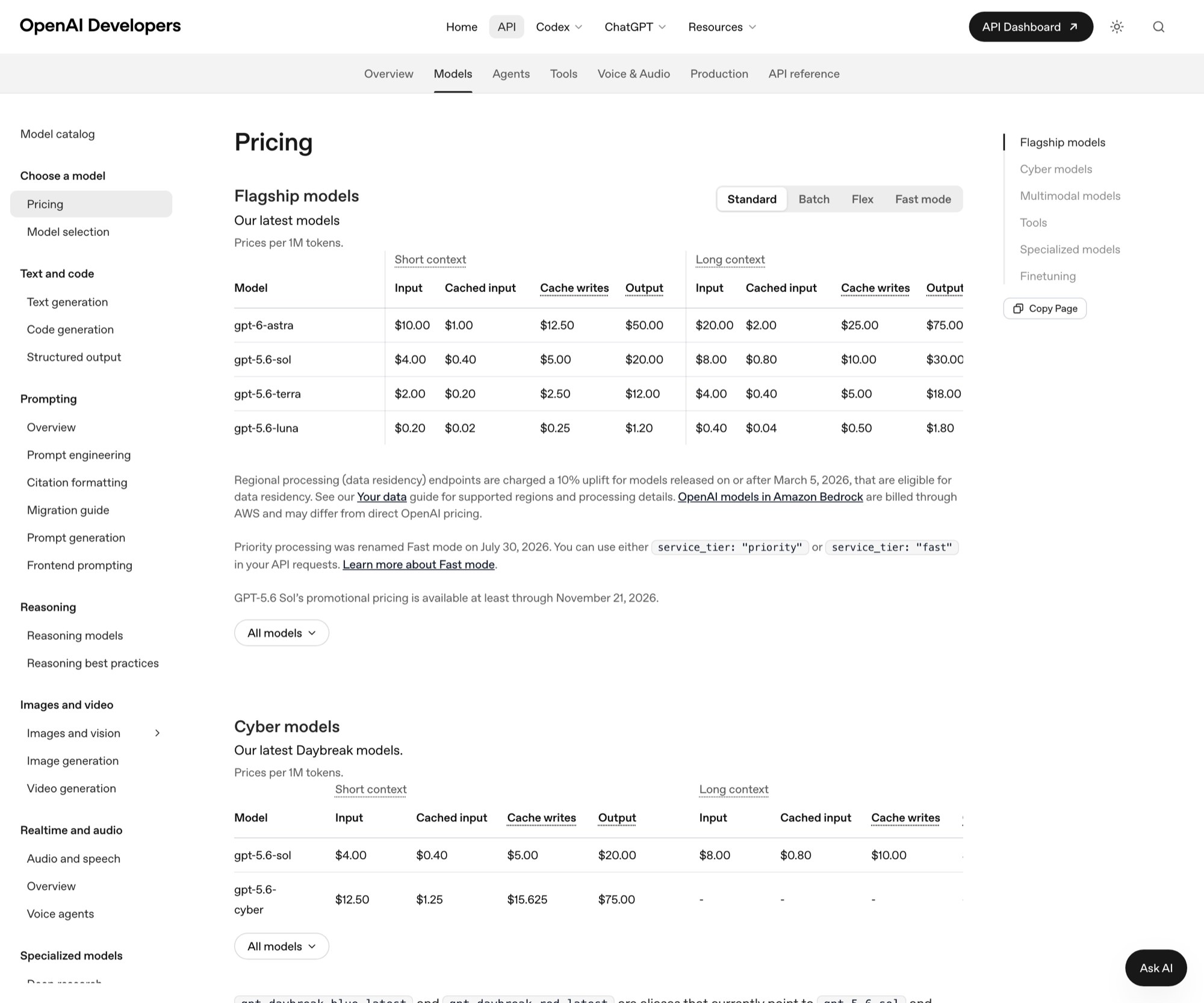This screenshot has width=1204, height=1003.
Task: Open Learn more about Fast mode link
Action: pos(418,564)
